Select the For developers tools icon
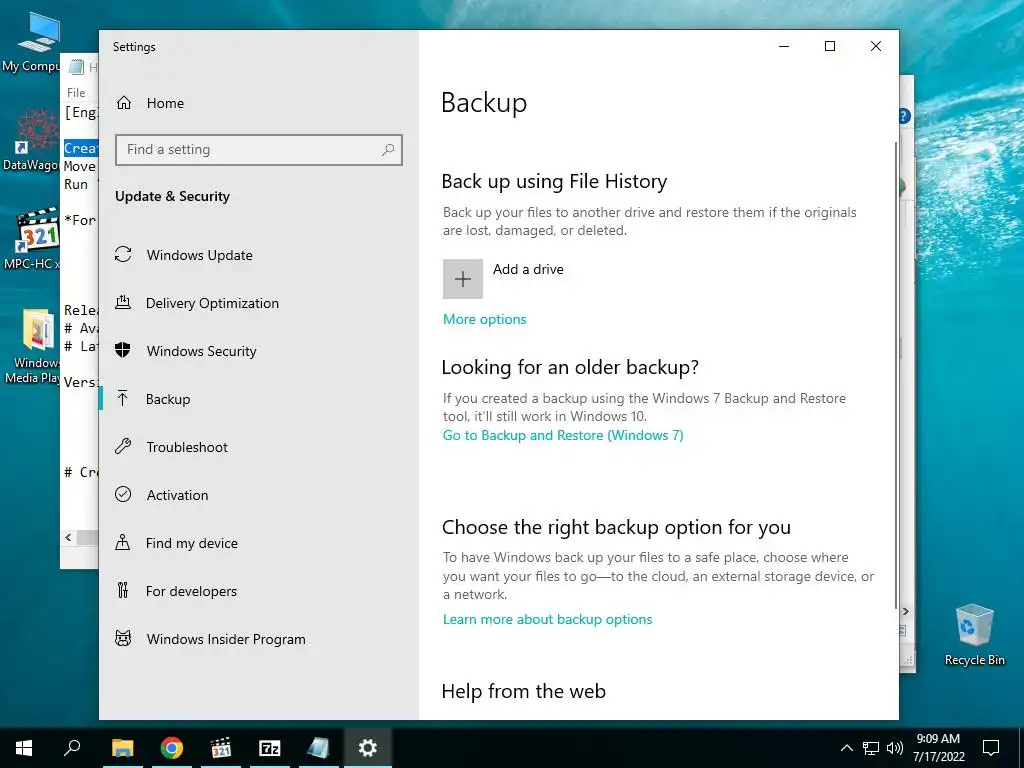The width and height of the screenshot is (1024, 768). pos(123,590)
